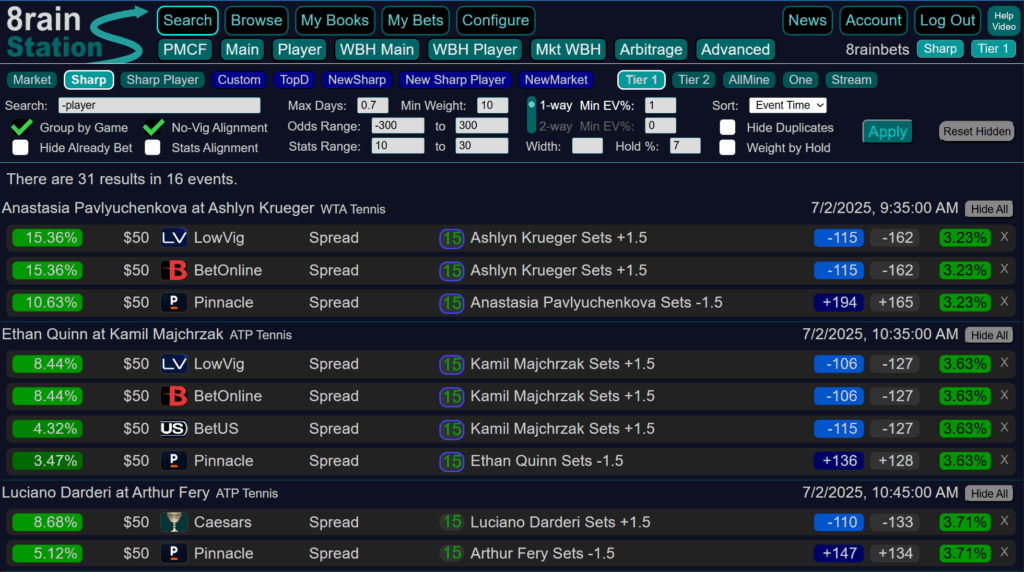Click weight badge 15 on BetUS Majchrzak row

coord(451,429)
